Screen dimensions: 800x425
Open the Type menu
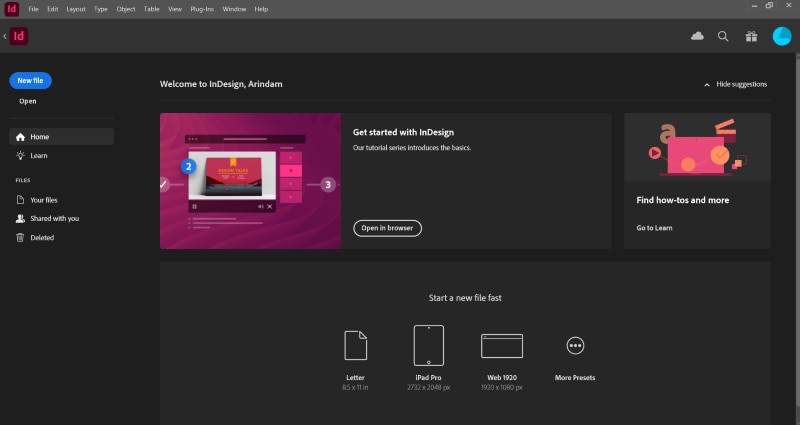point(101,9)
